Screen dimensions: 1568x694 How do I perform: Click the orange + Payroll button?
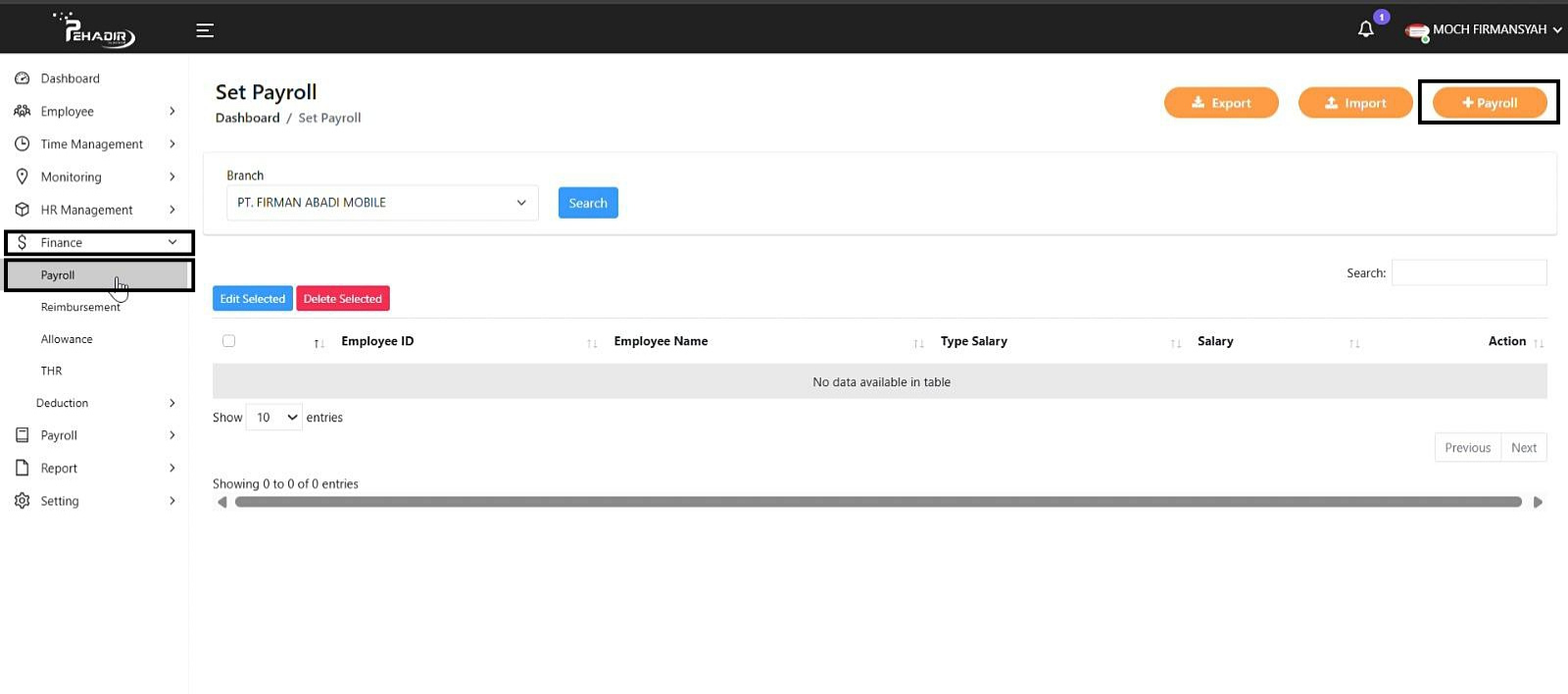pyautogui.click(x=1490, y=103)
